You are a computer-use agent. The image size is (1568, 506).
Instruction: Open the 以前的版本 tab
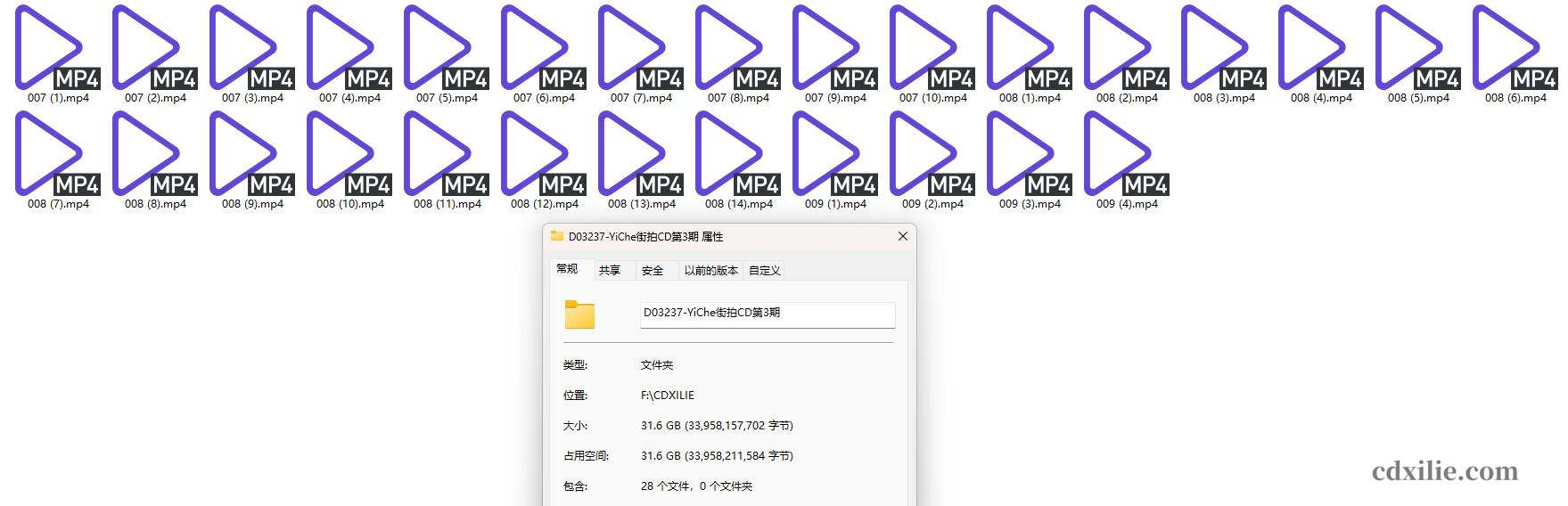(x=710, y=270)
